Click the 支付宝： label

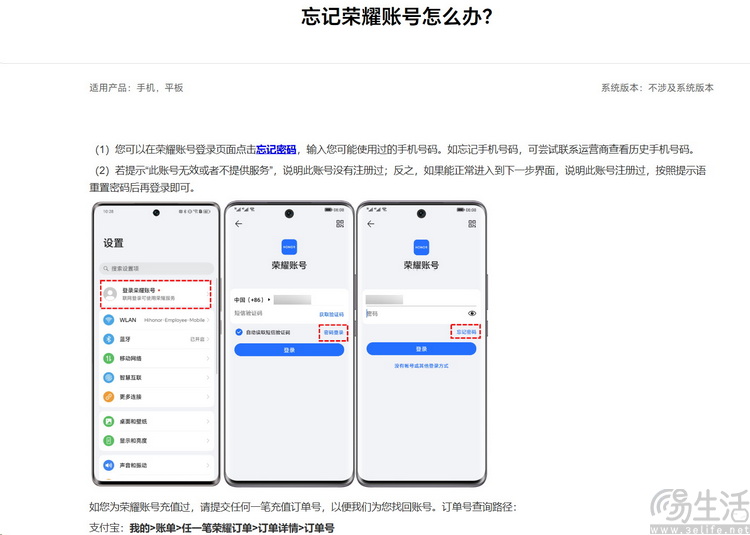[x=108, y=528]
